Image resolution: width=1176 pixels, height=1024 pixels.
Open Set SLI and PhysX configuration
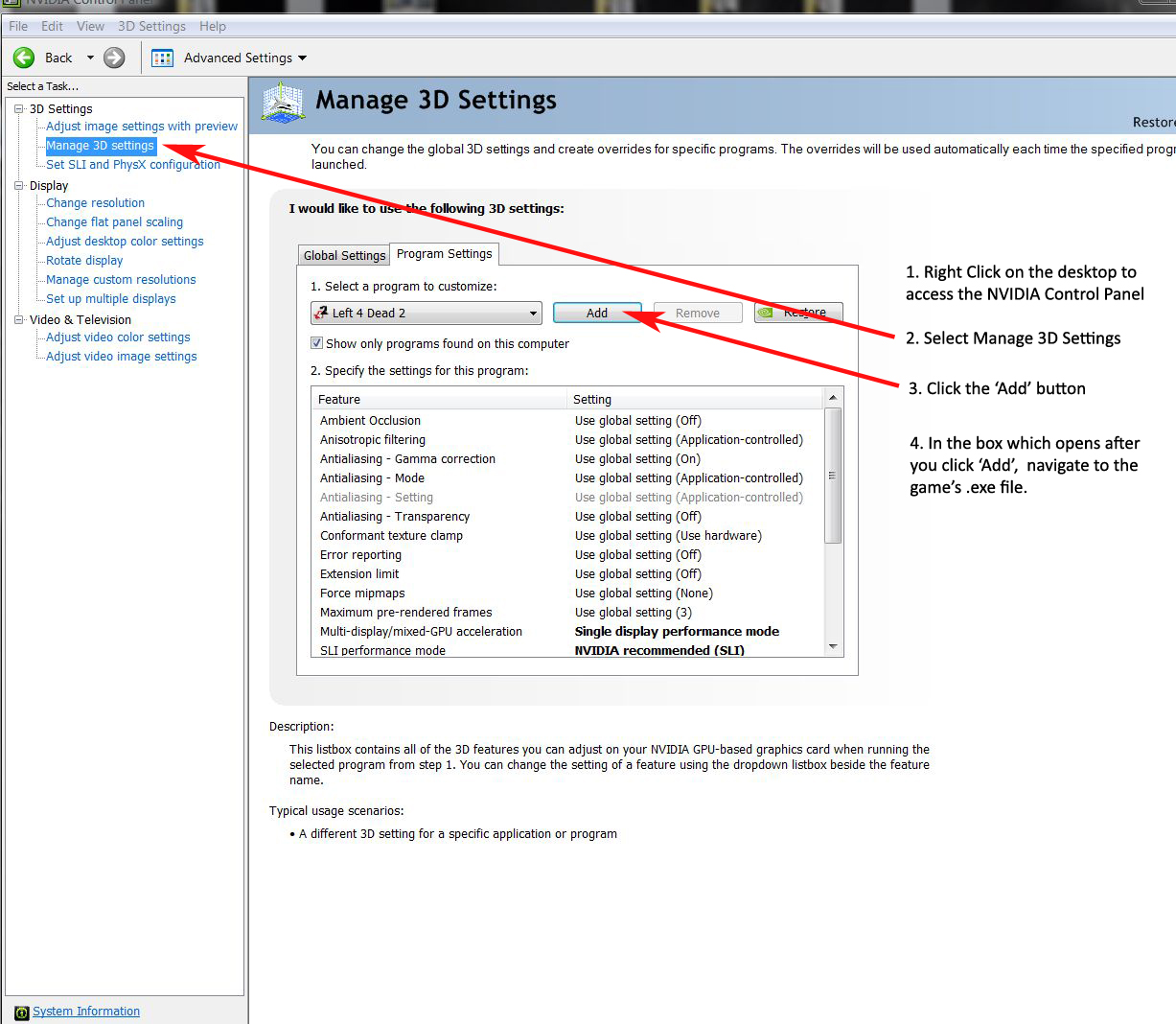coord(133,164)
